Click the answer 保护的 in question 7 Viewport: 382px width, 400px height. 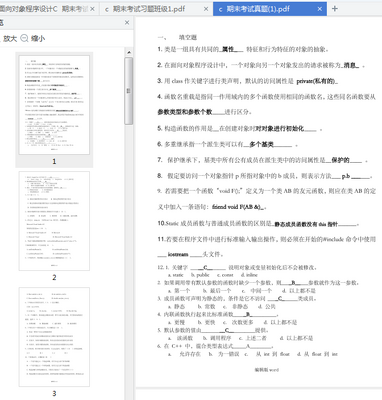tap(340, 160)
